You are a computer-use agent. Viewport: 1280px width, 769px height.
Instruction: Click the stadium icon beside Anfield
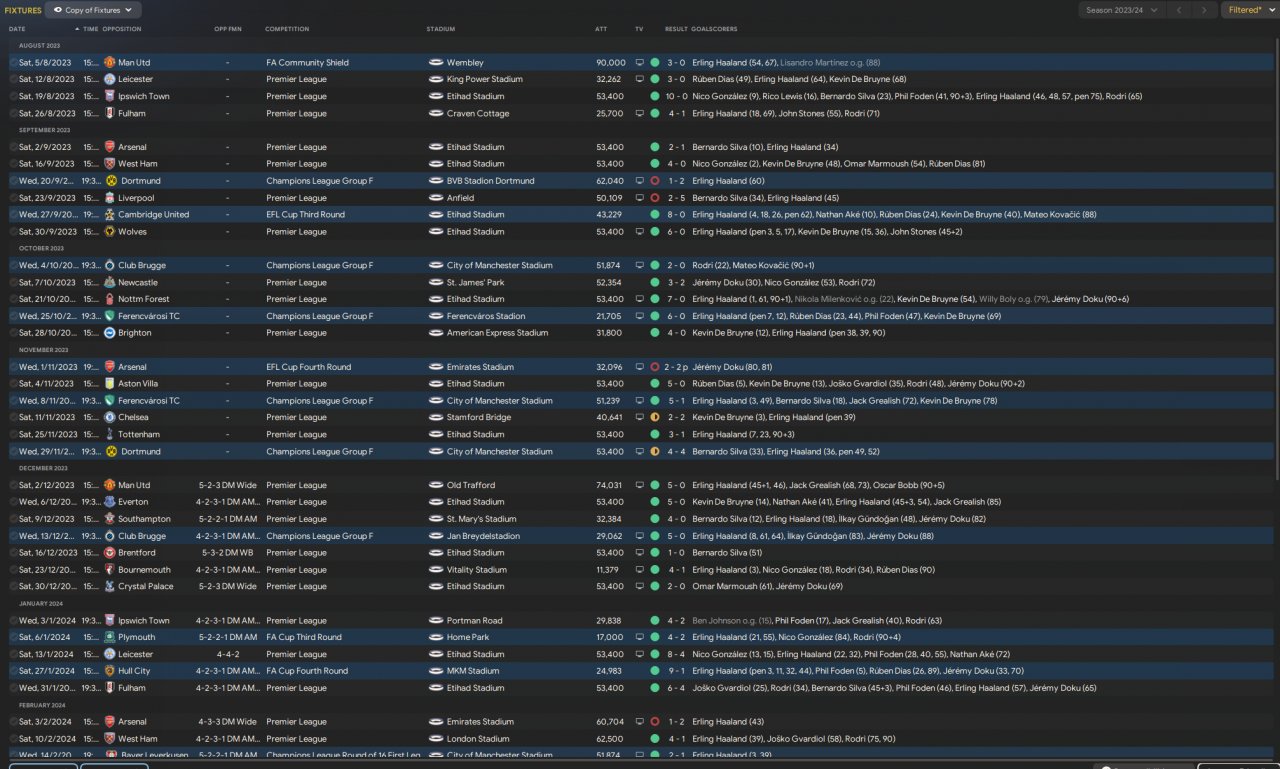pos(436,198)
